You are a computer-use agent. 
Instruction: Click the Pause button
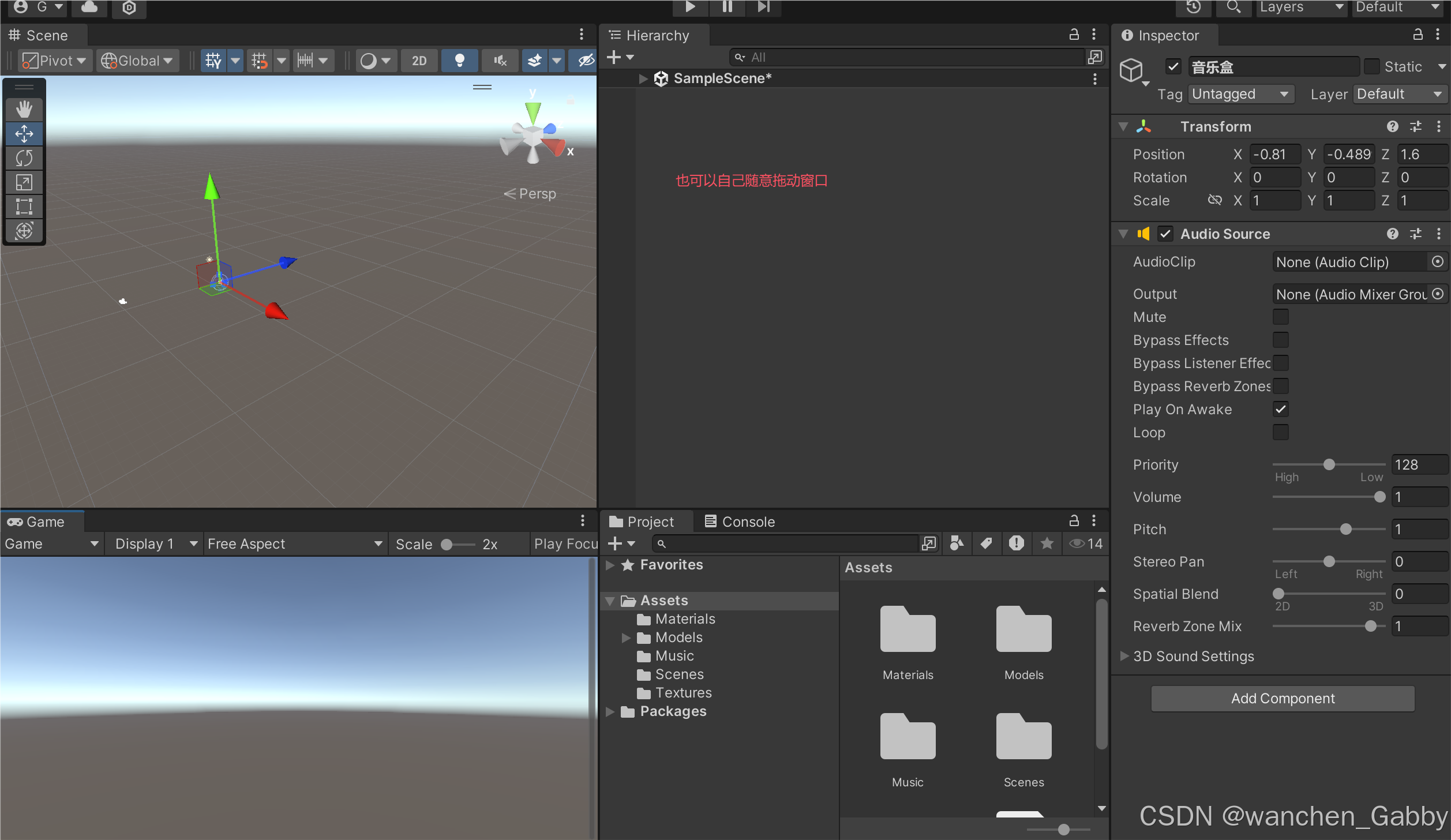pyautogui.click(x=727, y=7)
